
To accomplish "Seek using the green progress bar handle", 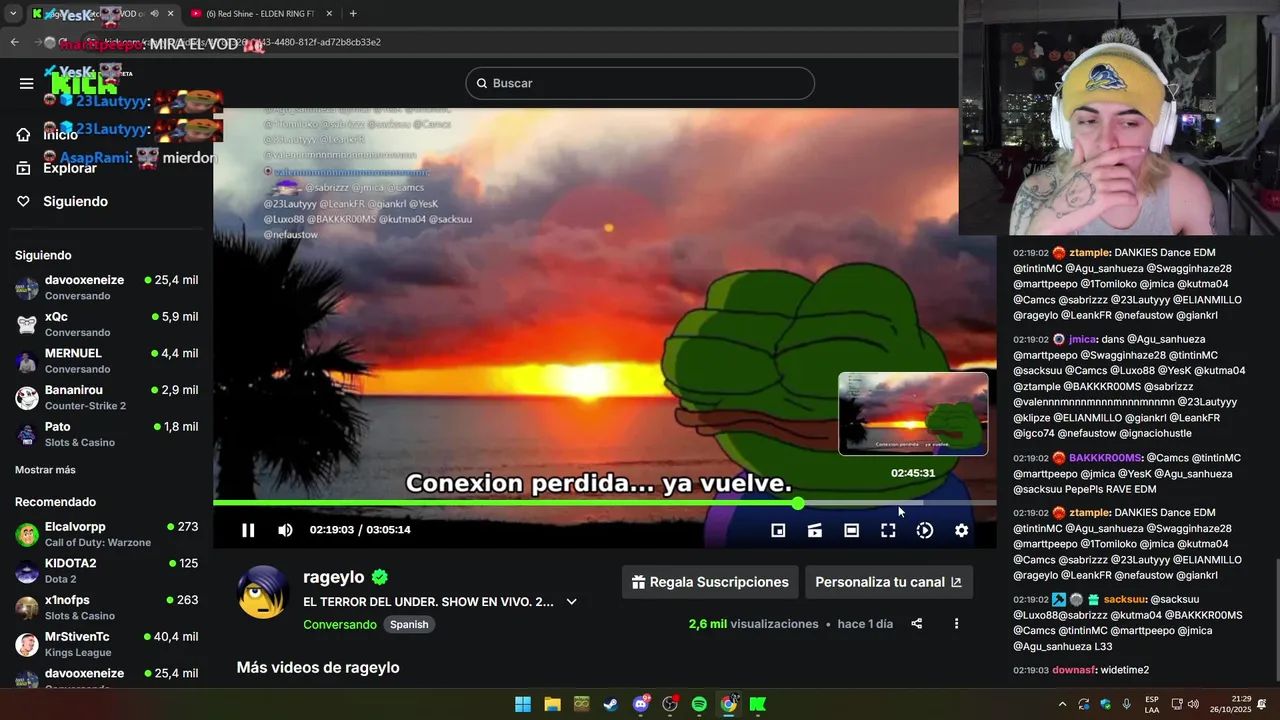I will (798, 503).
